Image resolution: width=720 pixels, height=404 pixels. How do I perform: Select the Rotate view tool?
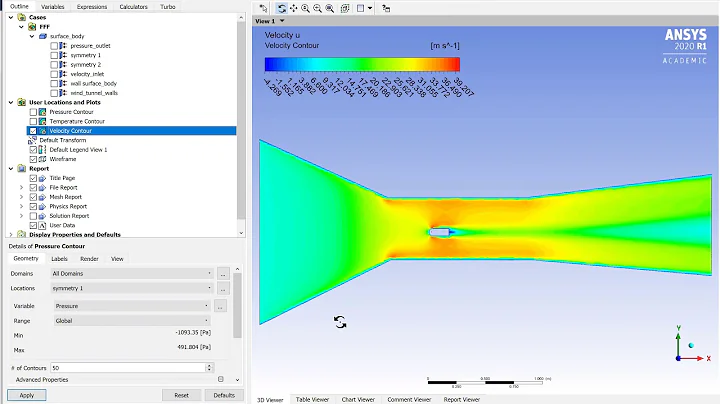pos(281,8)
